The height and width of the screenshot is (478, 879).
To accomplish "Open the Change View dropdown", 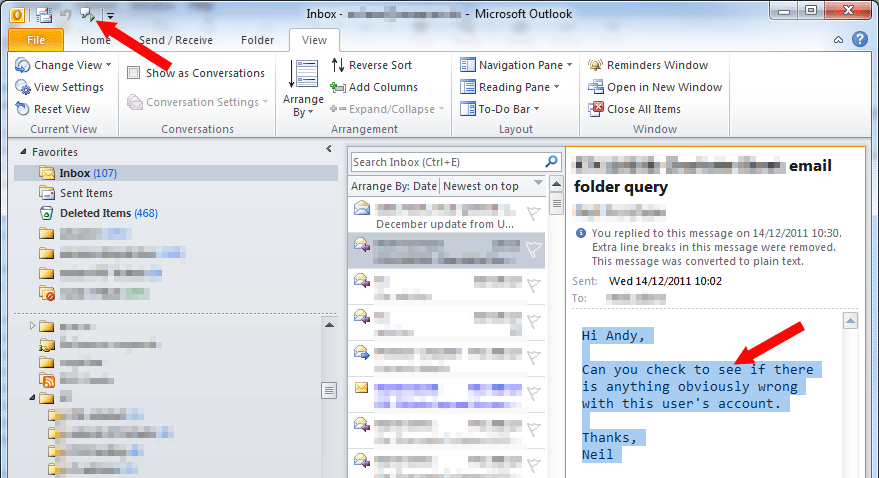I will click(63, 65).
